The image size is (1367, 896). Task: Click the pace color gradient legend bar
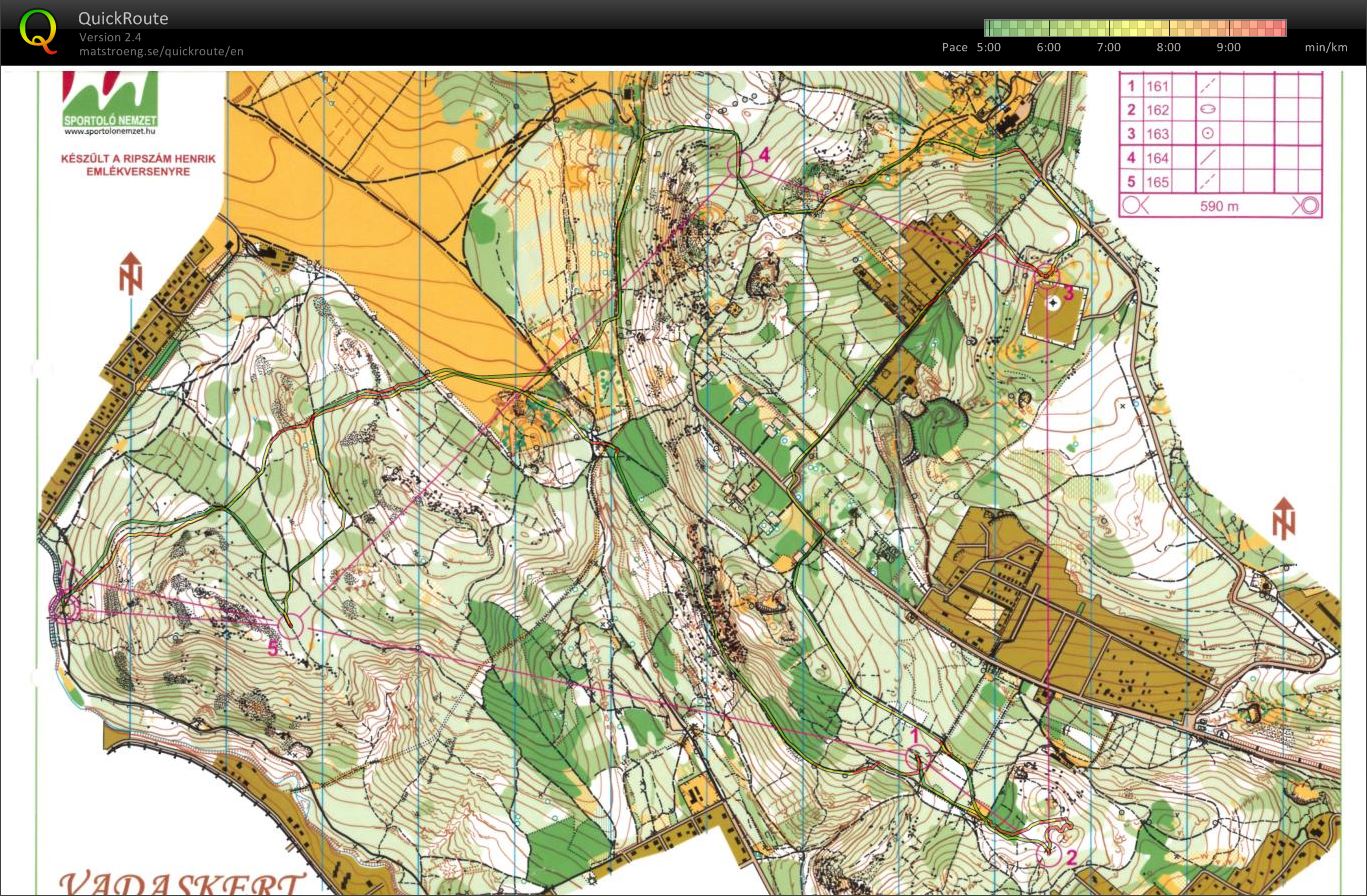1135,28
